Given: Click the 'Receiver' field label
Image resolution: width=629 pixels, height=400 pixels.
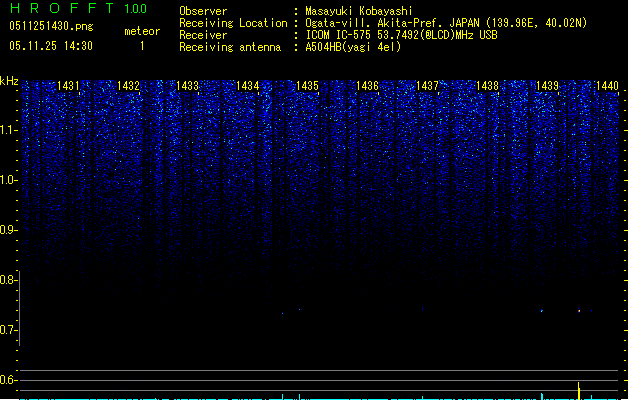Looking at the screenshot, I should click(203, 35).
